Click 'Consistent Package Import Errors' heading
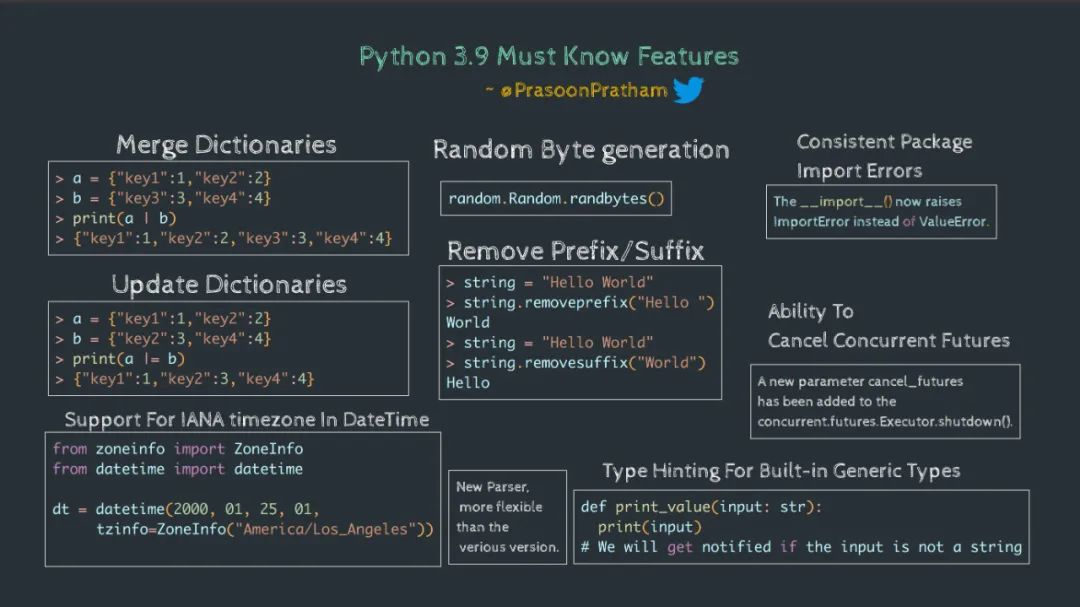 coord(884,156)
